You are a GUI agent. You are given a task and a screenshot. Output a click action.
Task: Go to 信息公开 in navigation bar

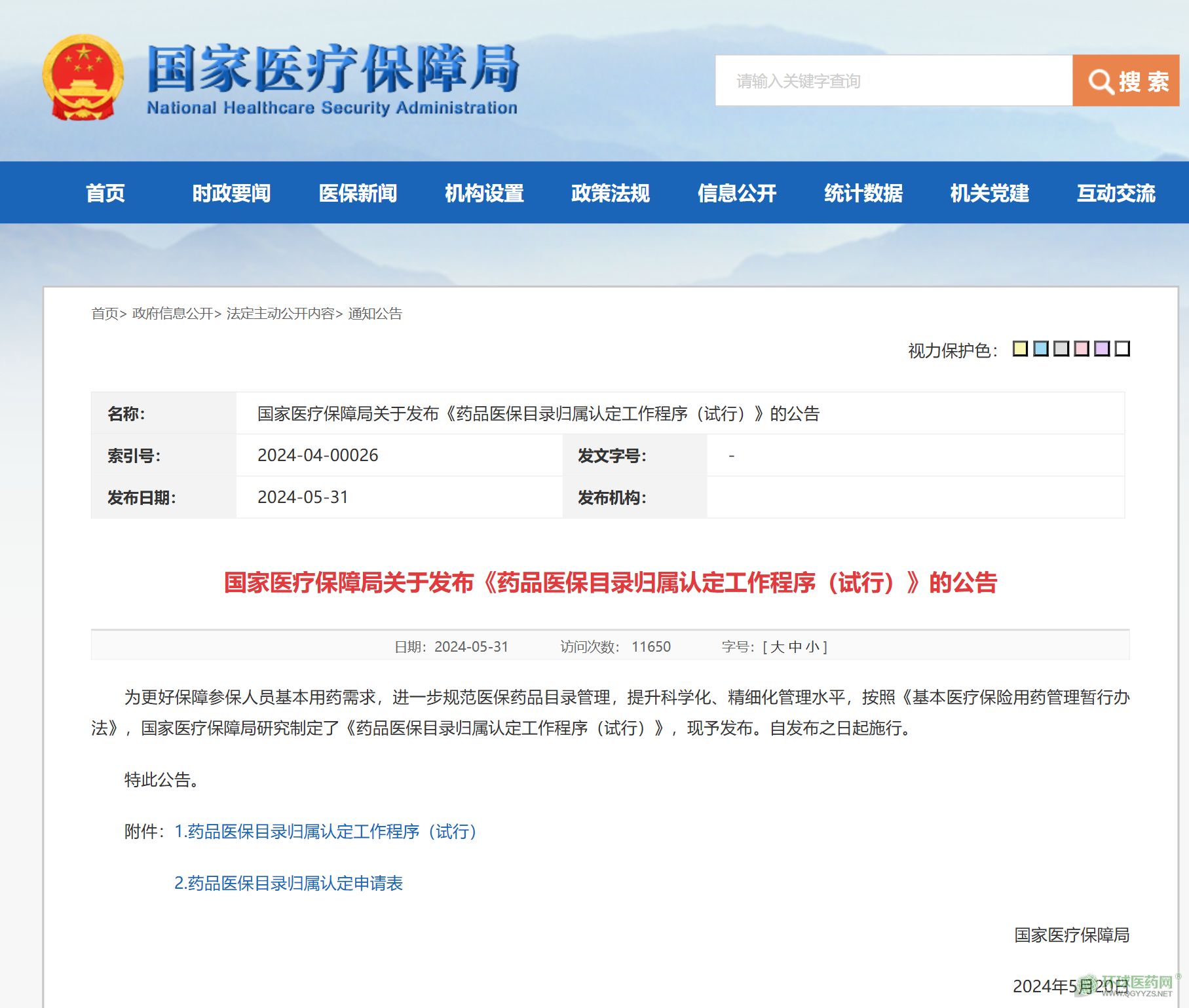click(x=736, y=193)
